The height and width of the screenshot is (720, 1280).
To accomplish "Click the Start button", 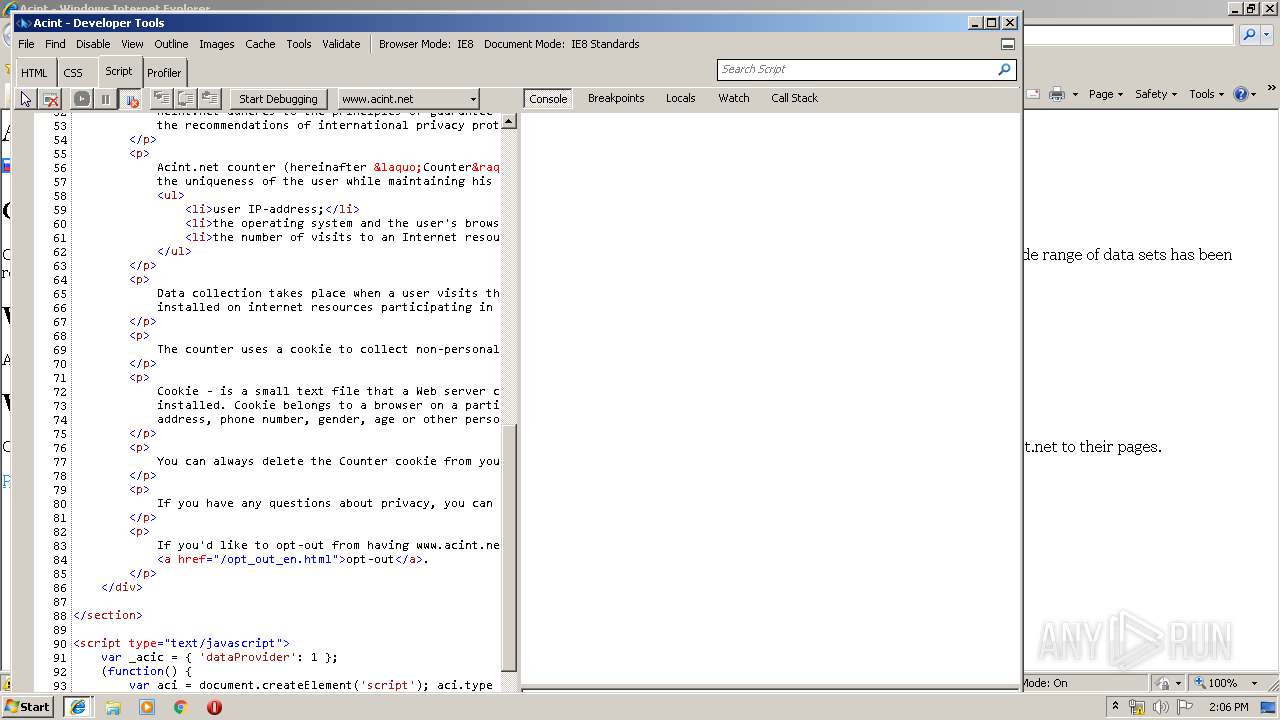I will pos(27,707).
